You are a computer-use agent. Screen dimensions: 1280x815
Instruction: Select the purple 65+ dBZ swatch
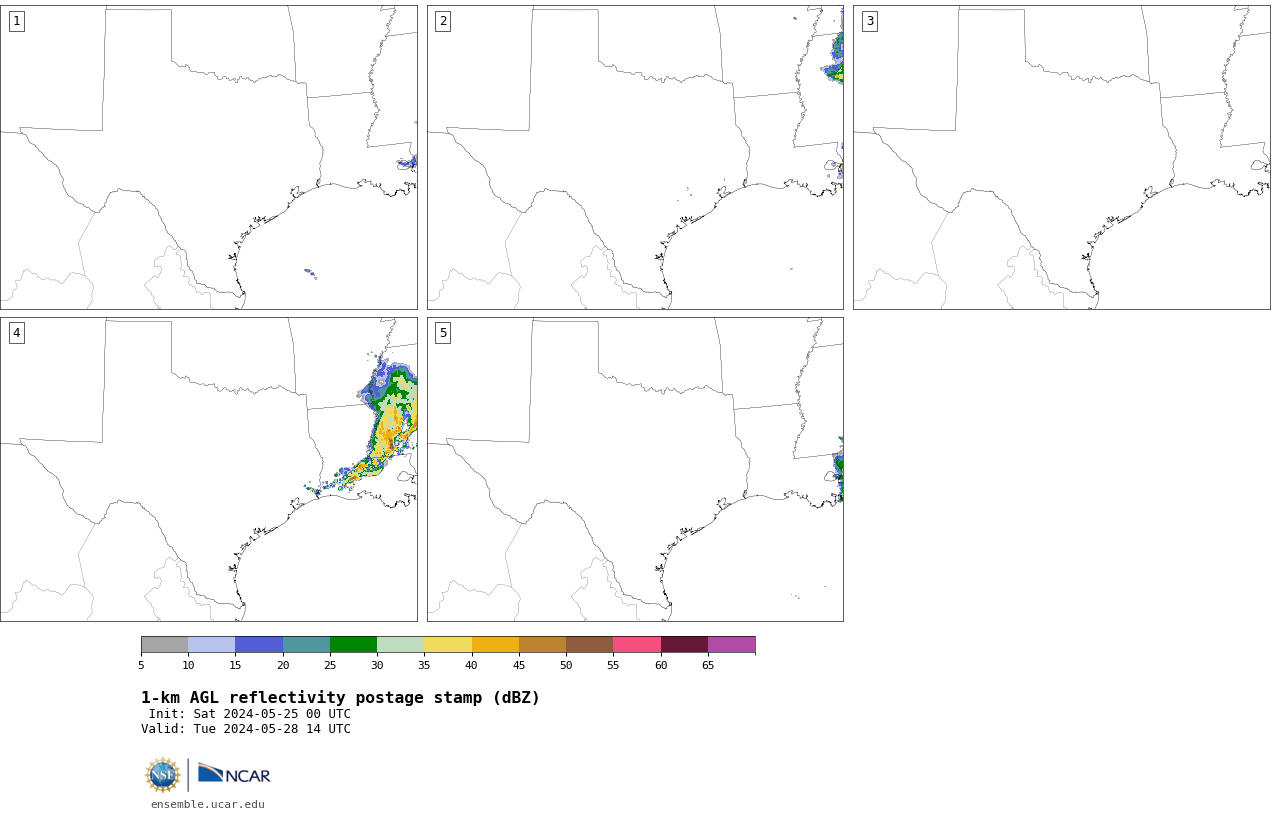(x=732, y=644)
